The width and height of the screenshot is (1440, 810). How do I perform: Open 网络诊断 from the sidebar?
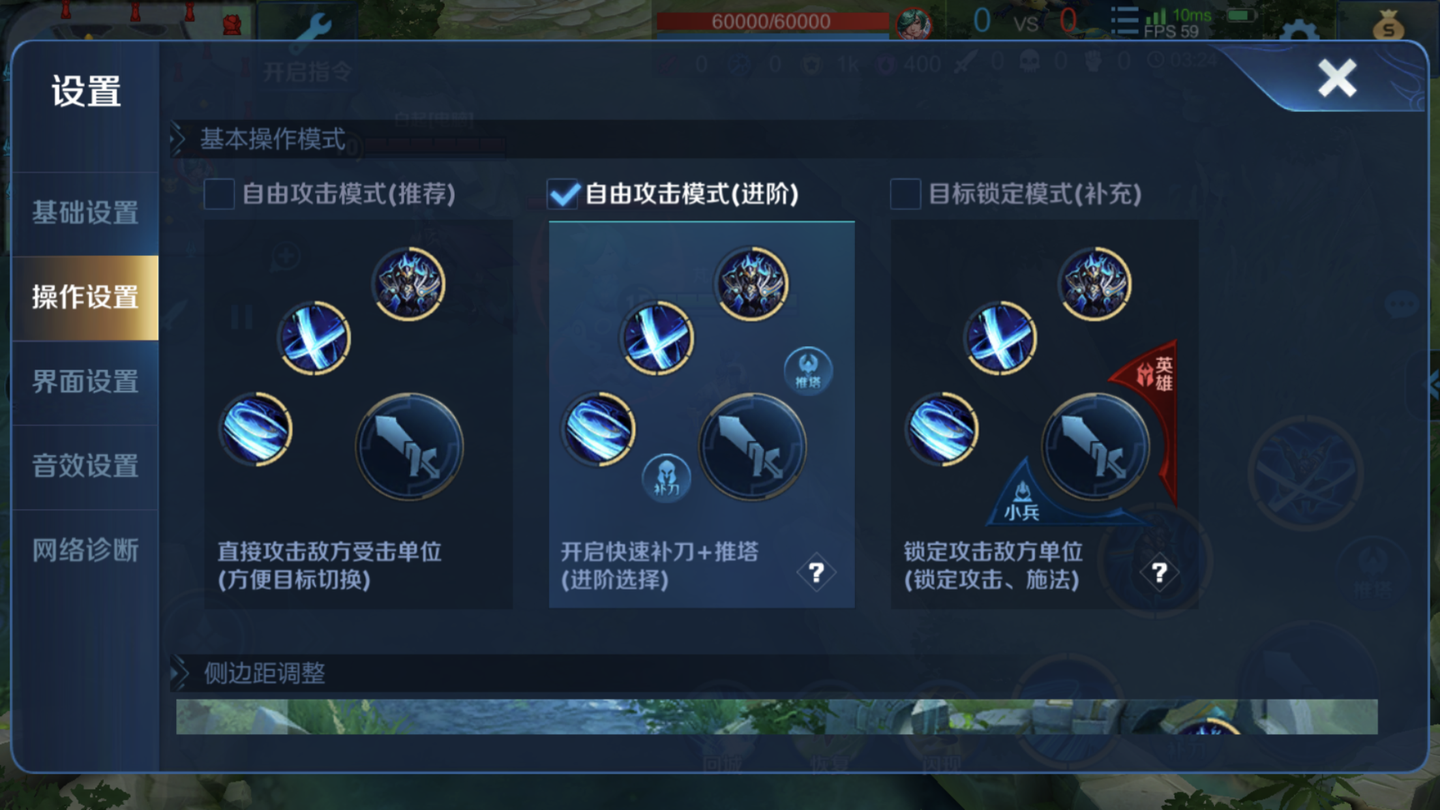coord(85,550)
